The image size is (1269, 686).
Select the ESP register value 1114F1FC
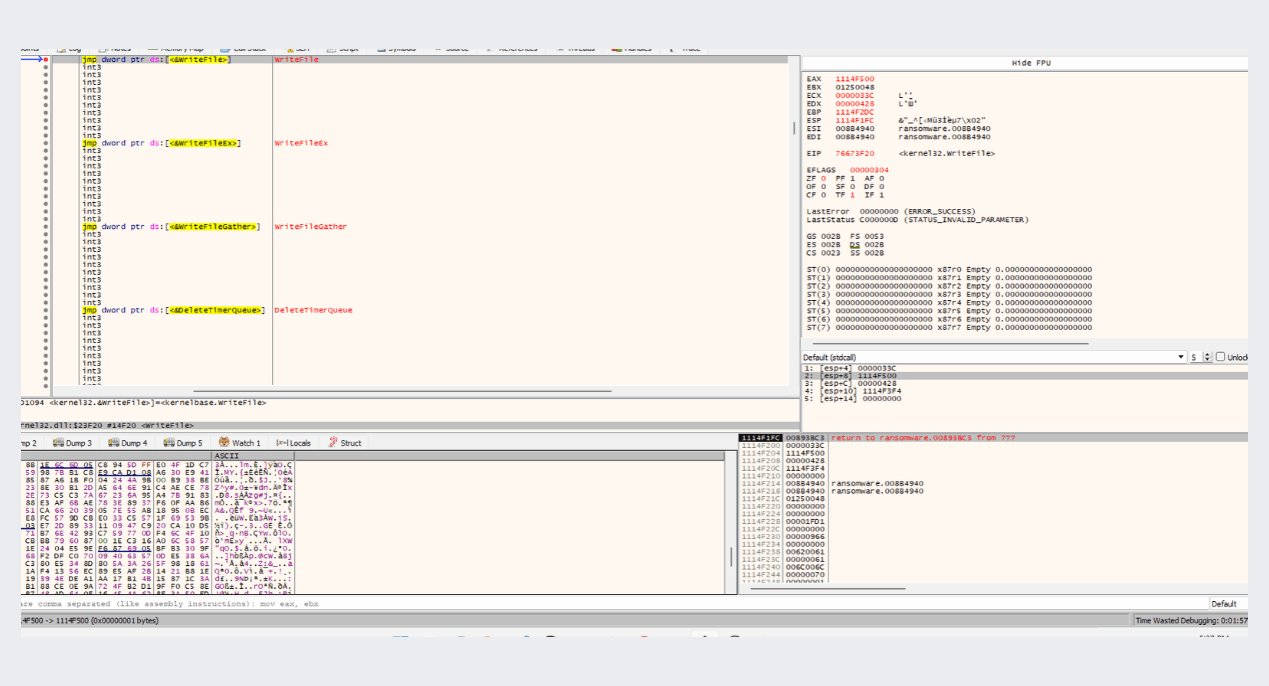(x=855, y=120)
